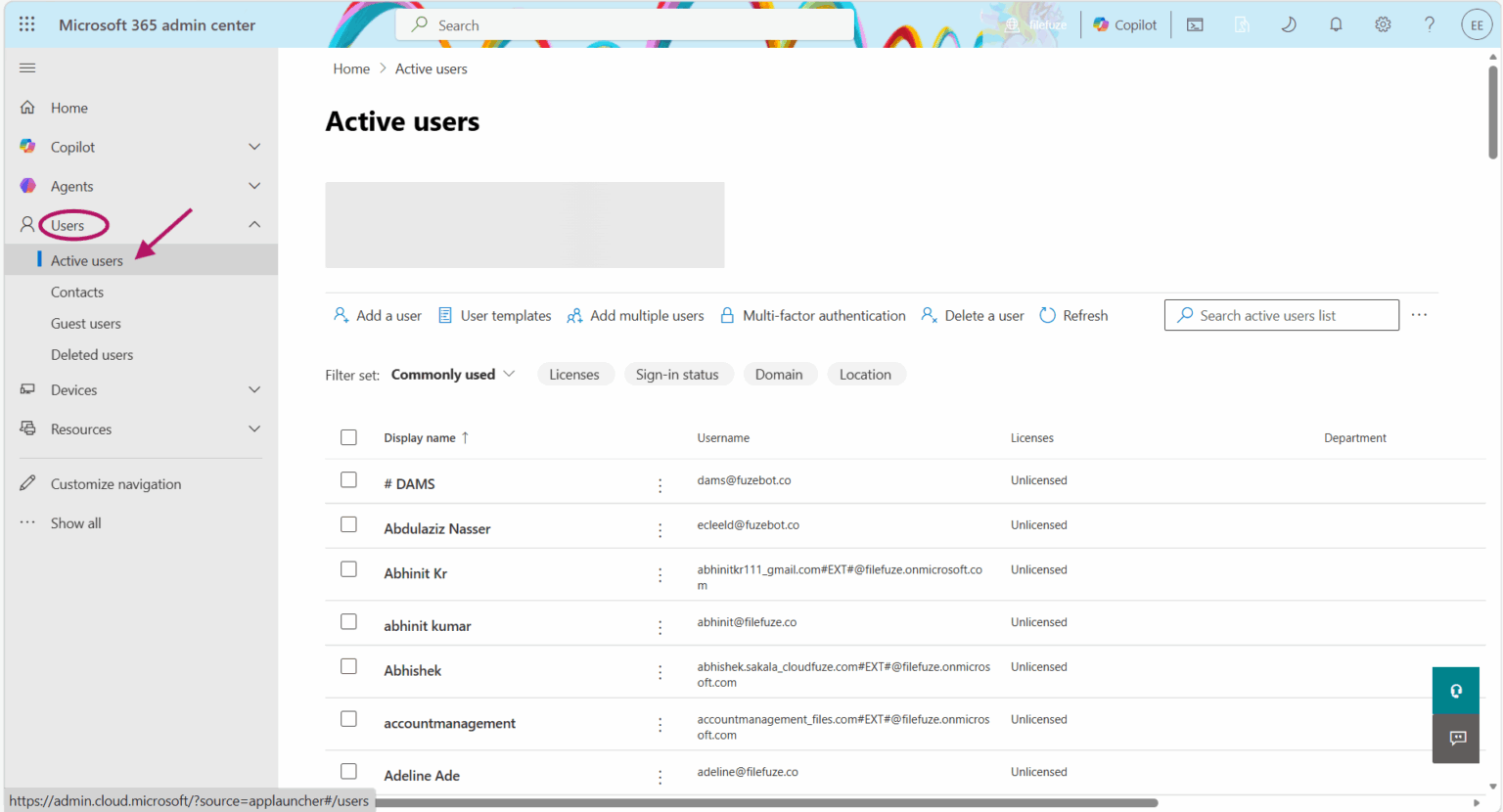Open more actions ellipsis beside the search box
This screenshot has height=812, width=1503.
tap(1419, 315)
